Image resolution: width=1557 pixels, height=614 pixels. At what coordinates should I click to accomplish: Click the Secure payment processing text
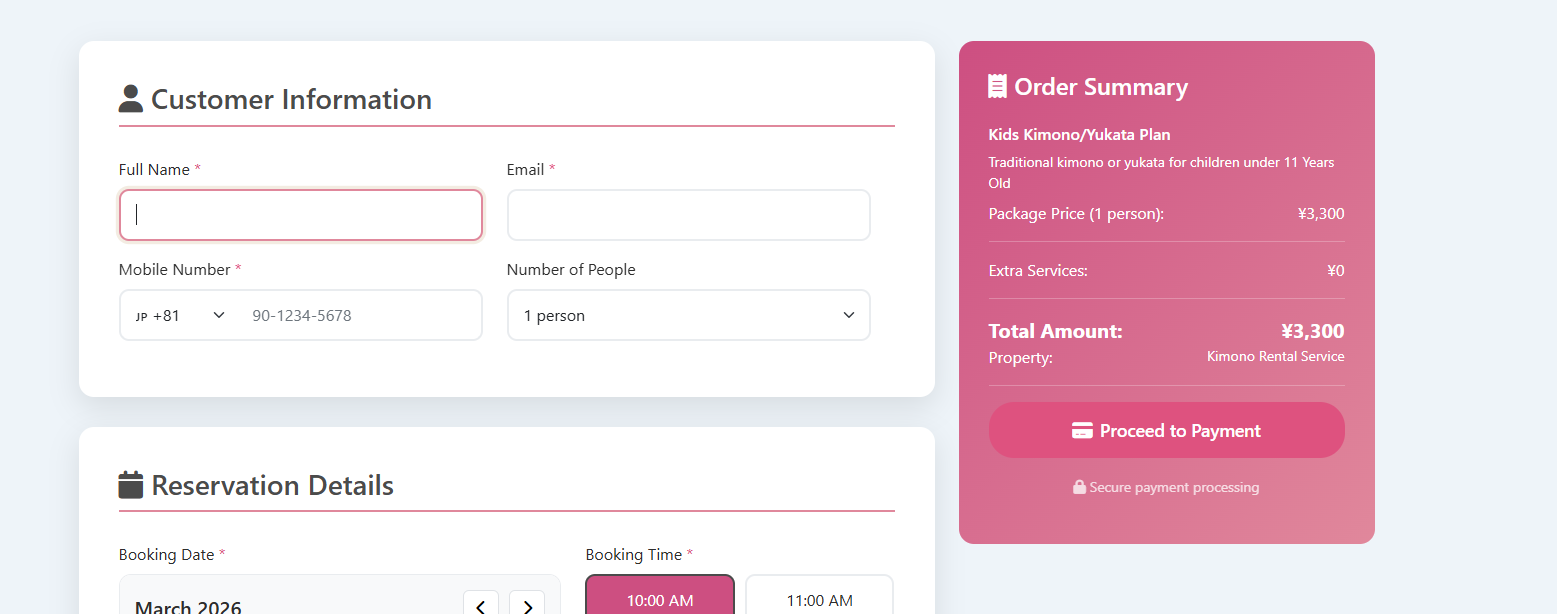[1173, 487]
